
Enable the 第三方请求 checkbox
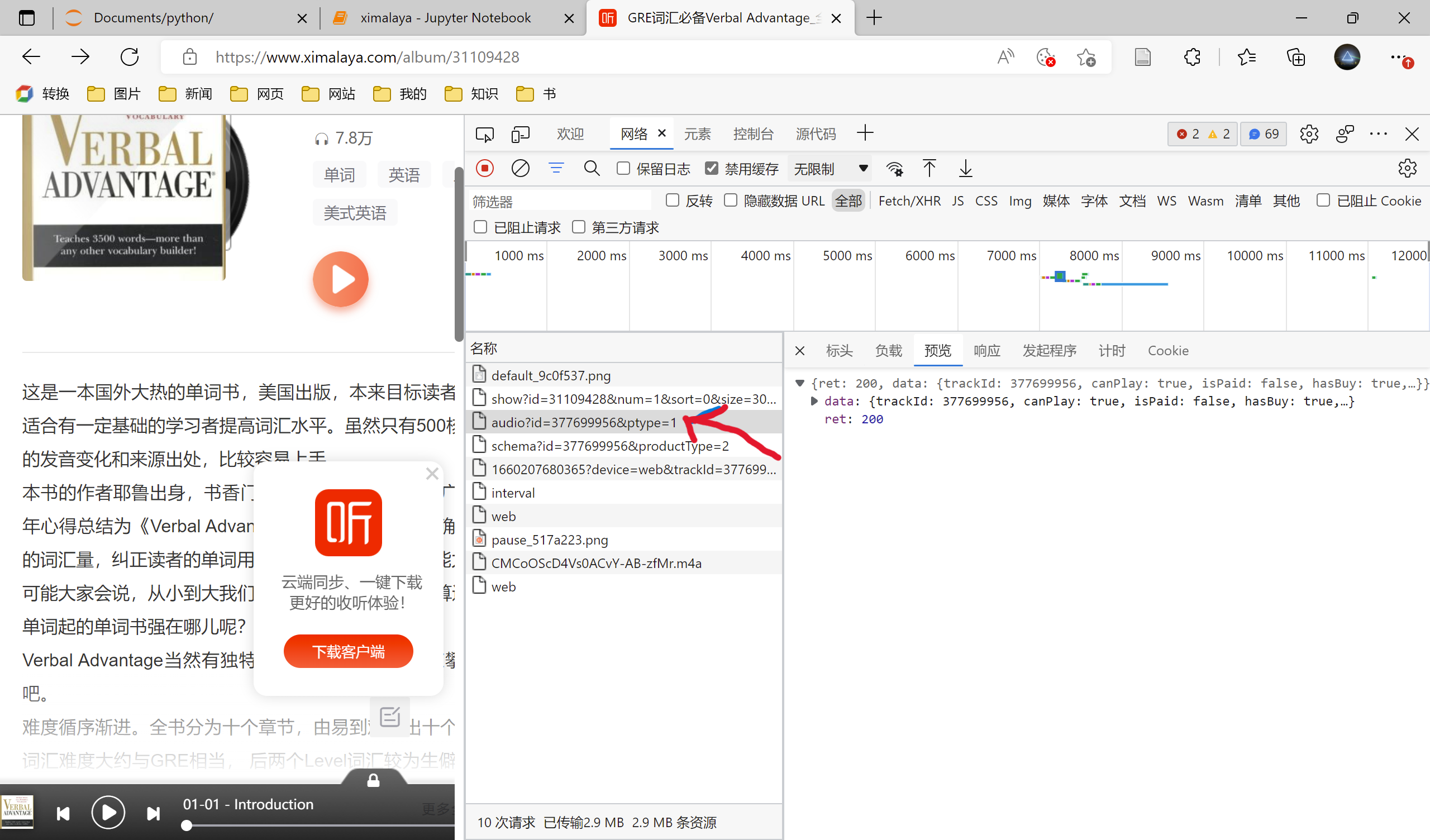[578, 227]
